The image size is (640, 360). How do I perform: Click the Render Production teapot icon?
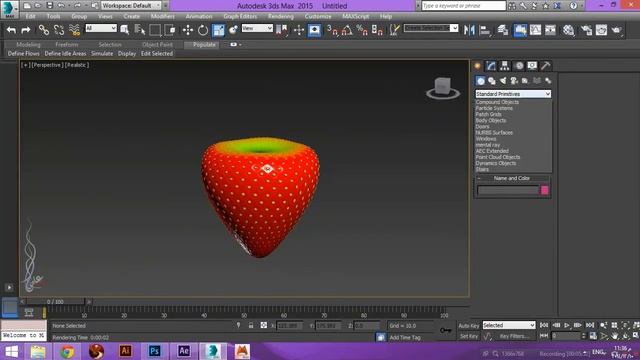coord(616,30)
